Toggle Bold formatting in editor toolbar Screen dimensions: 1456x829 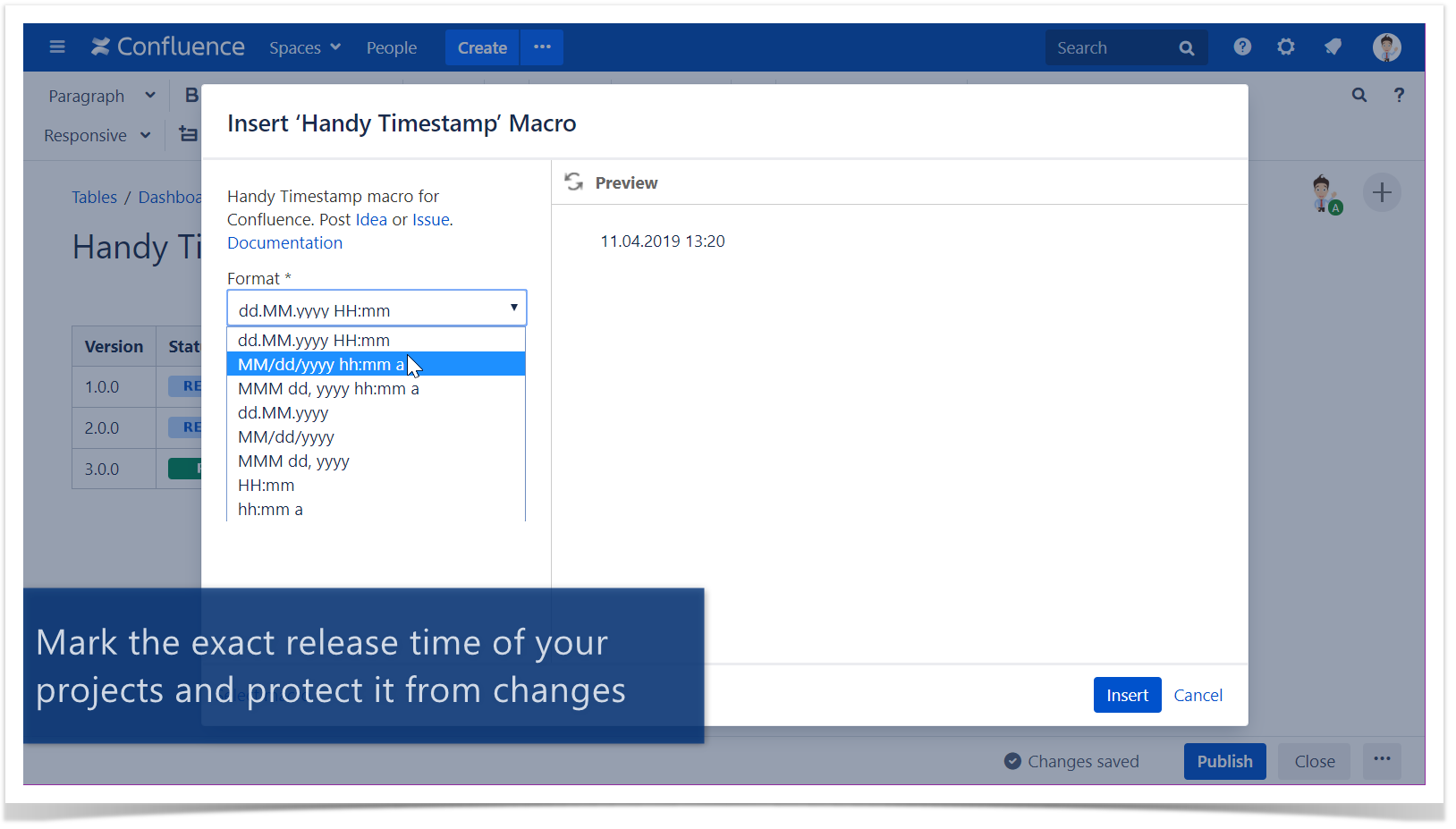coord(191,95)
